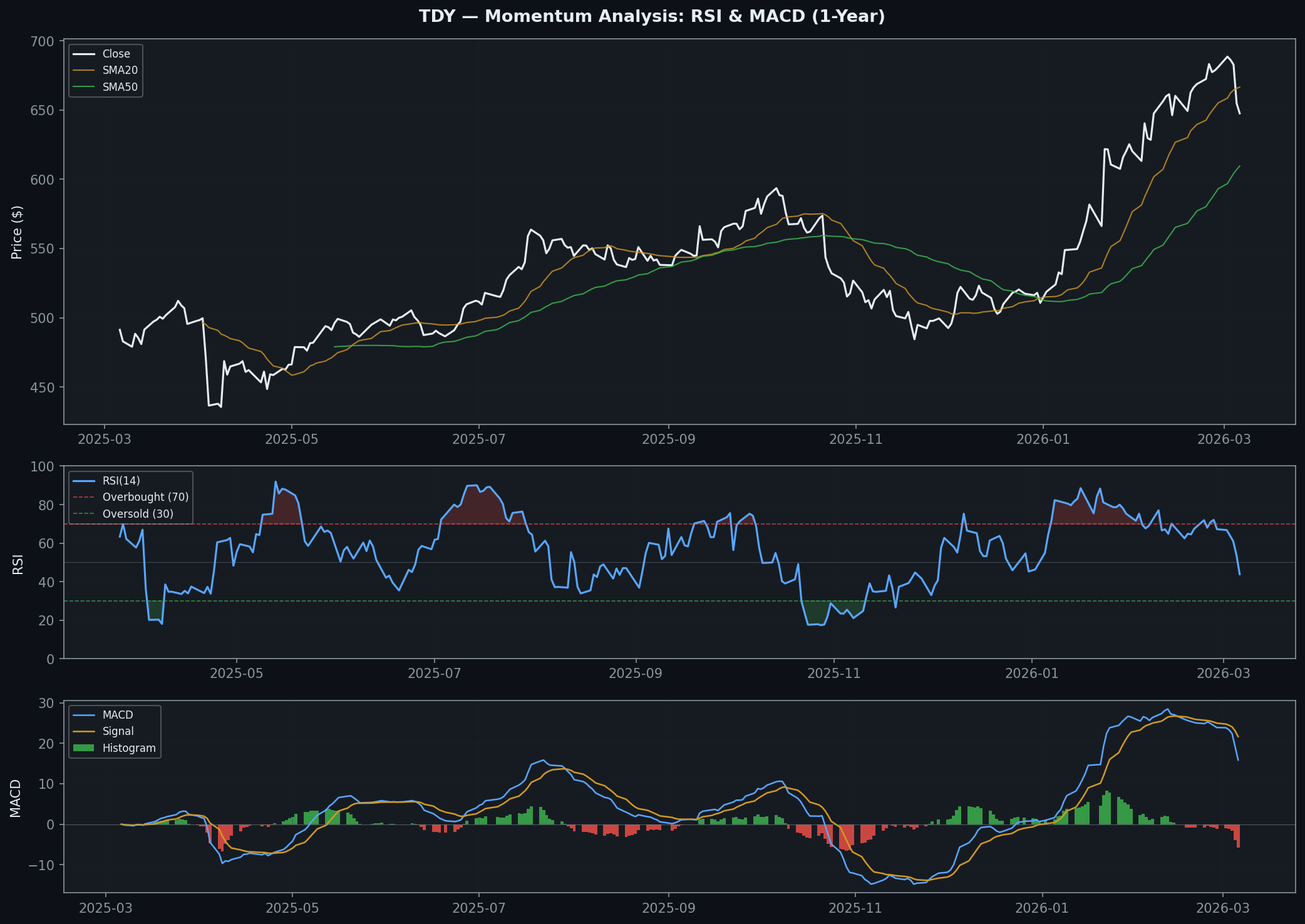Screen dimensions: 1305x924
Task: Click the 100 RSI axis tick
Action: tap(43, 466)
